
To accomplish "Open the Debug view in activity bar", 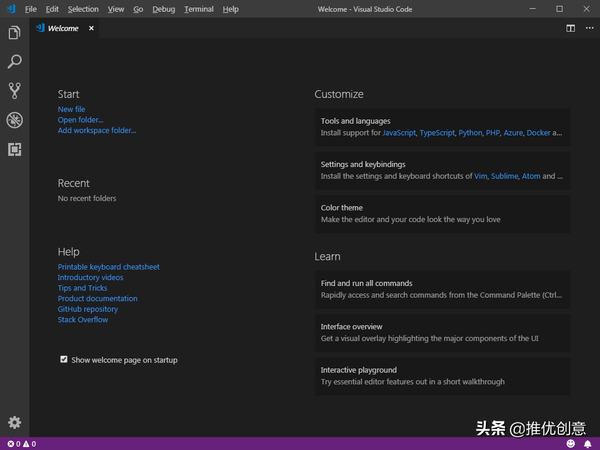I will pyautogui.click(x=15, y=120).
